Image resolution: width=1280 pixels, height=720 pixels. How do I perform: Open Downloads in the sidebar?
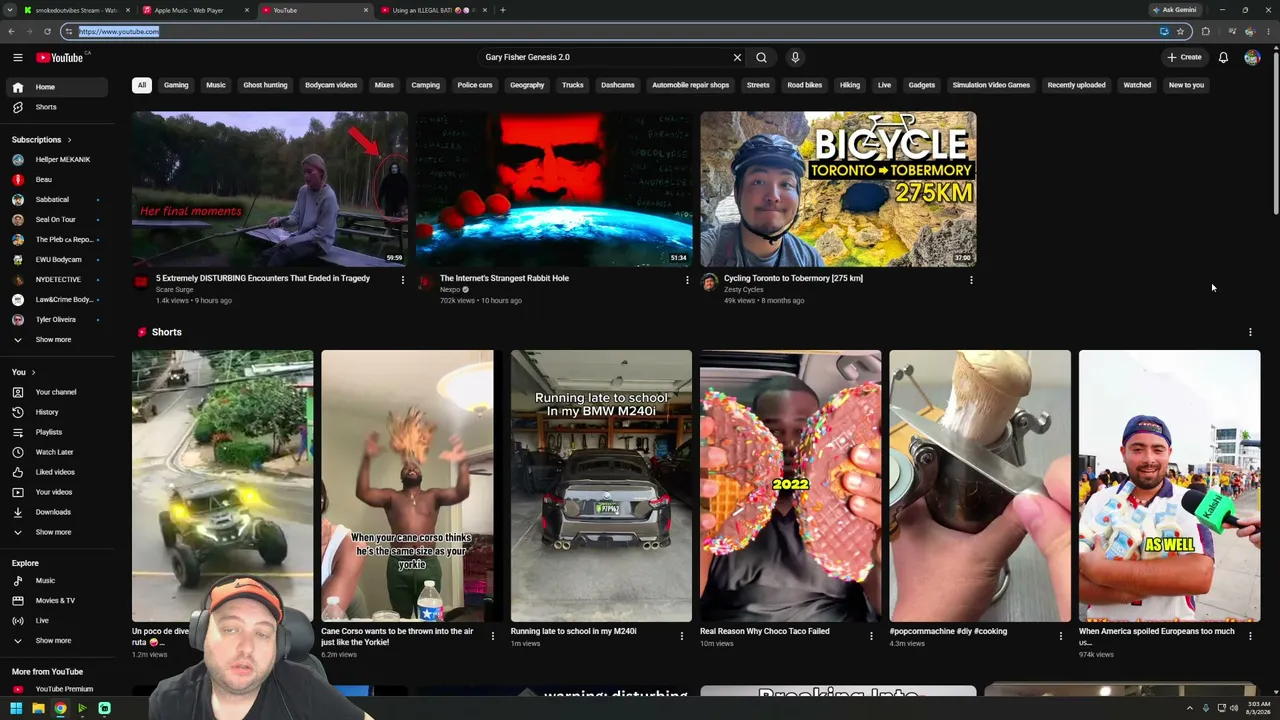tap(56, 512)
